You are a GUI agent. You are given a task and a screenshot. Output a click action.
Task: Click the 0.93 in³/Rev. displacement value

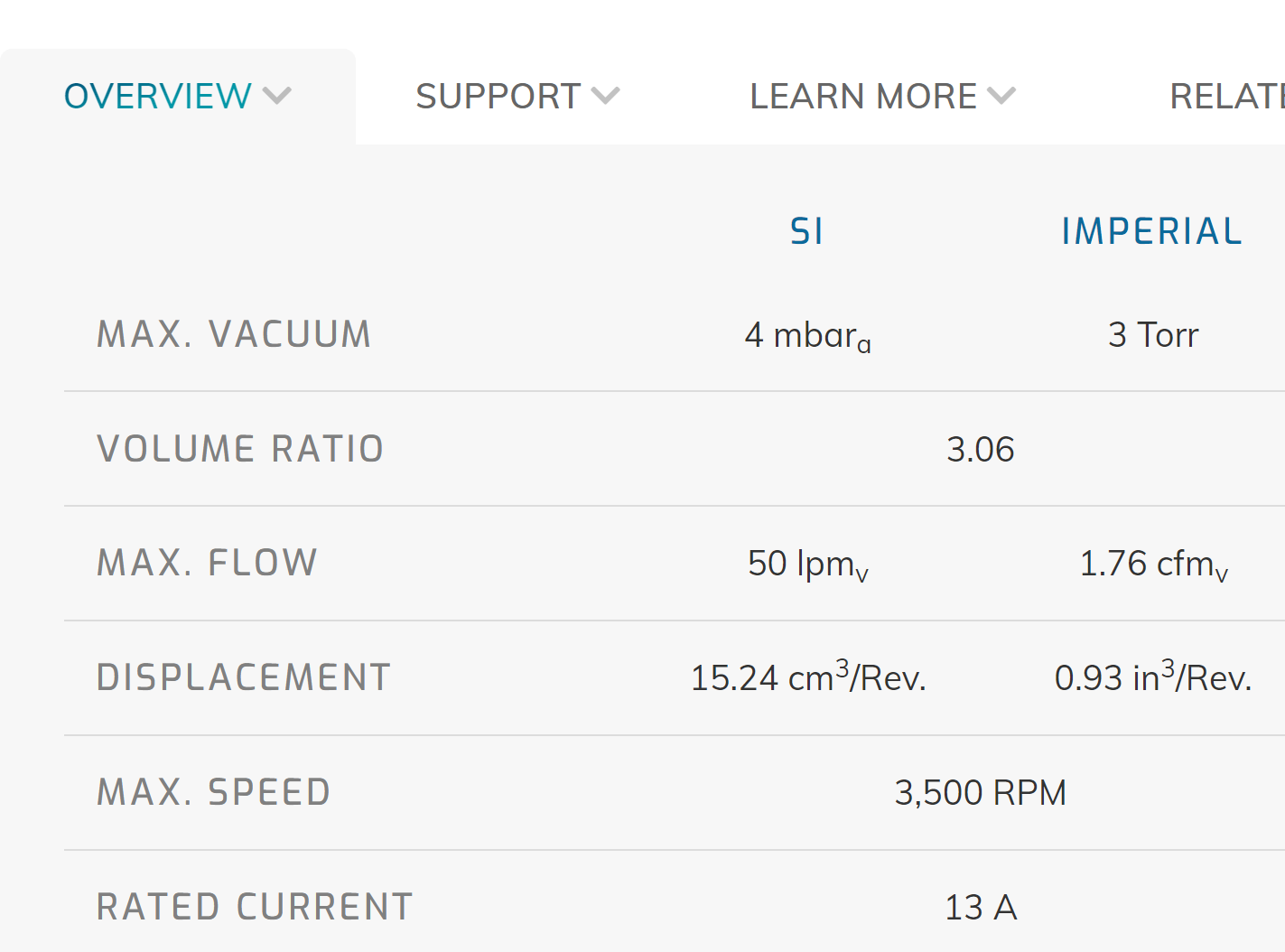click(1153, 677)
